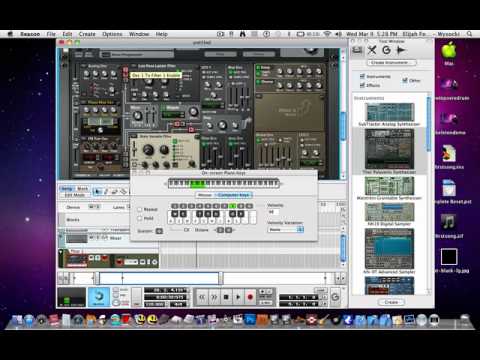Click the Create Instrument button
The width and height of the screenshot is (480, 360).
point(391,63)
